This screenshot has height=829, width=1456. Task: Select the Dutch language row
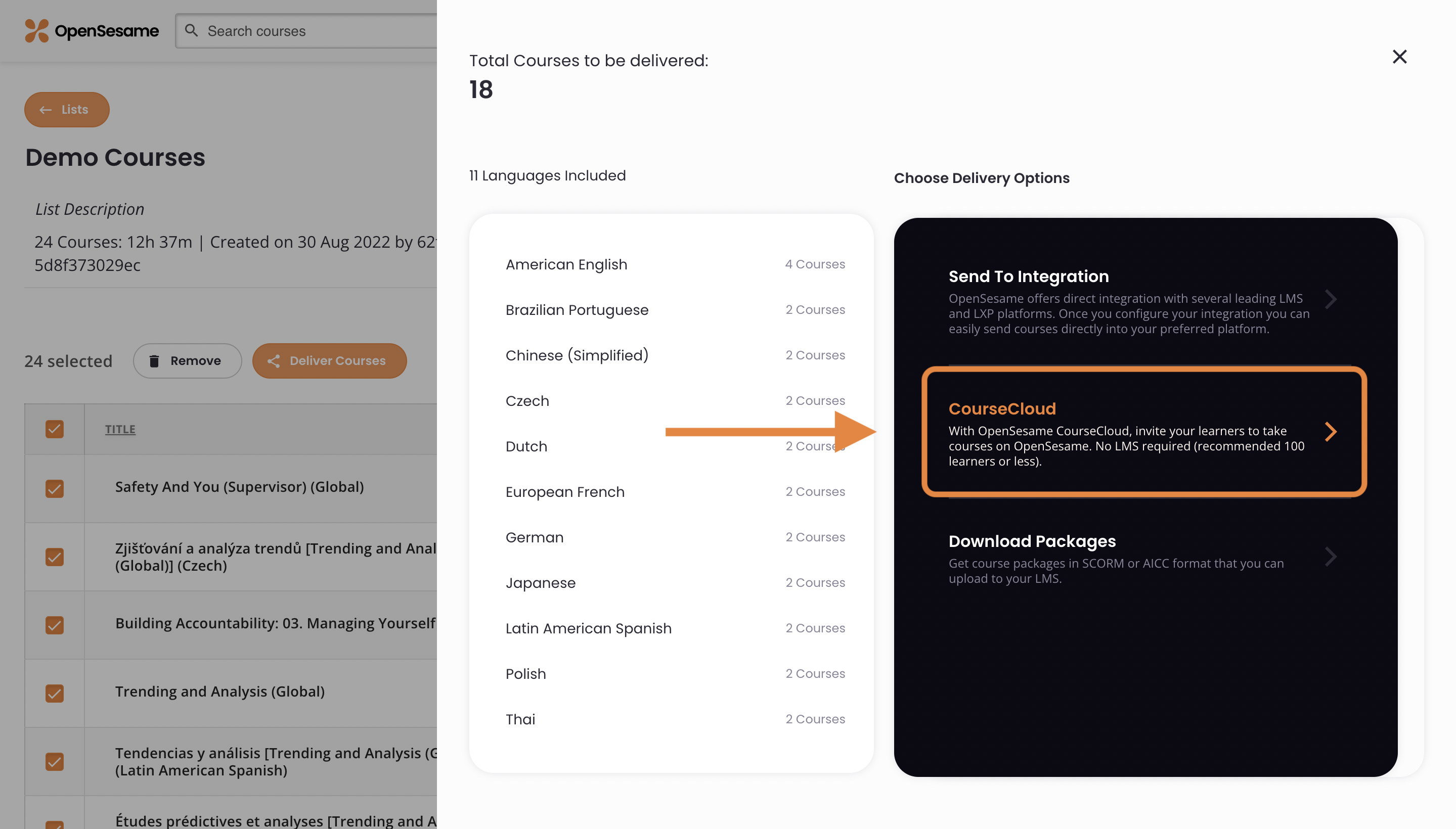pyautogui.click(x=675, y=446)
